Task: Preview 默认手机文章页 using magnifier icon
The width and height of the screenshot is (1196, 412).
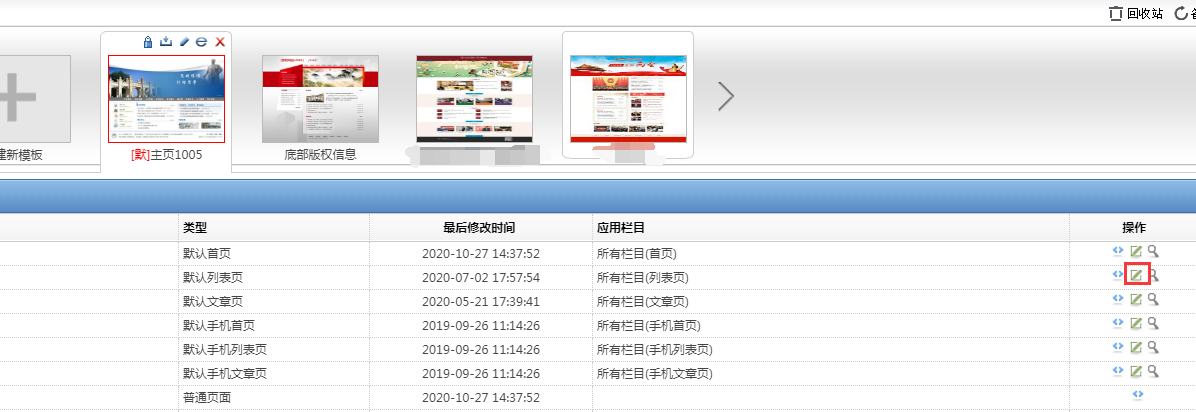Action: [1153, 371]
